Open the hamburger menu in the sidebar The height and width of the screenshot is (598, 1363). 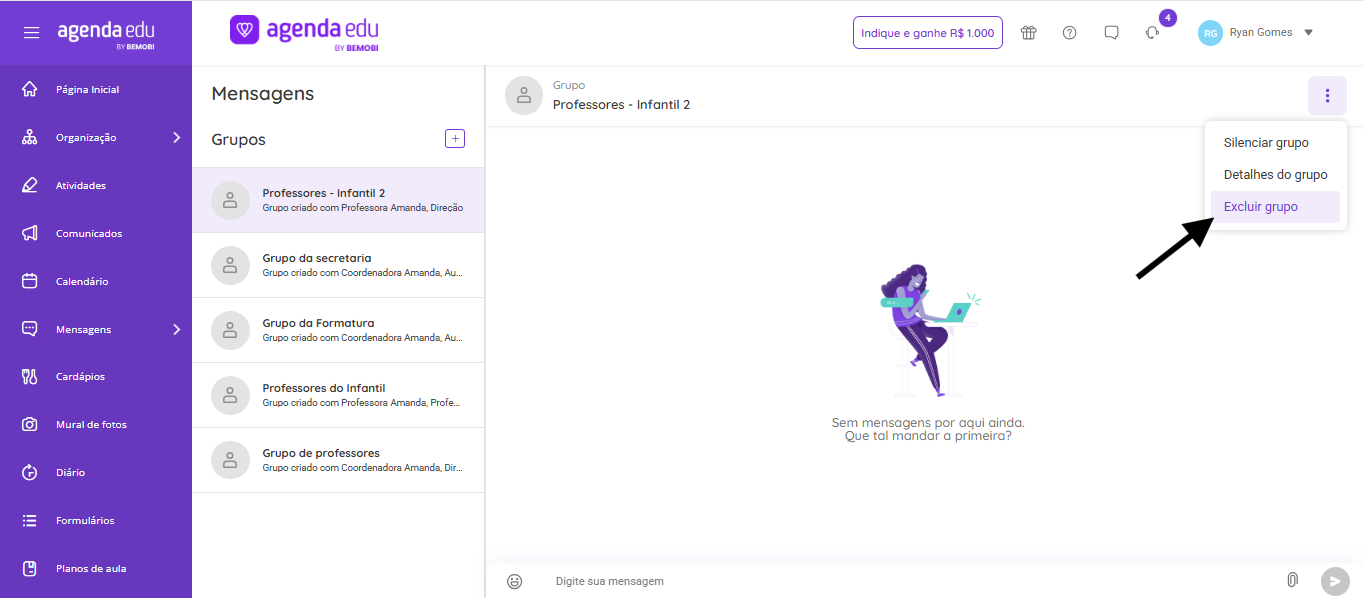[x=32, y=33]
